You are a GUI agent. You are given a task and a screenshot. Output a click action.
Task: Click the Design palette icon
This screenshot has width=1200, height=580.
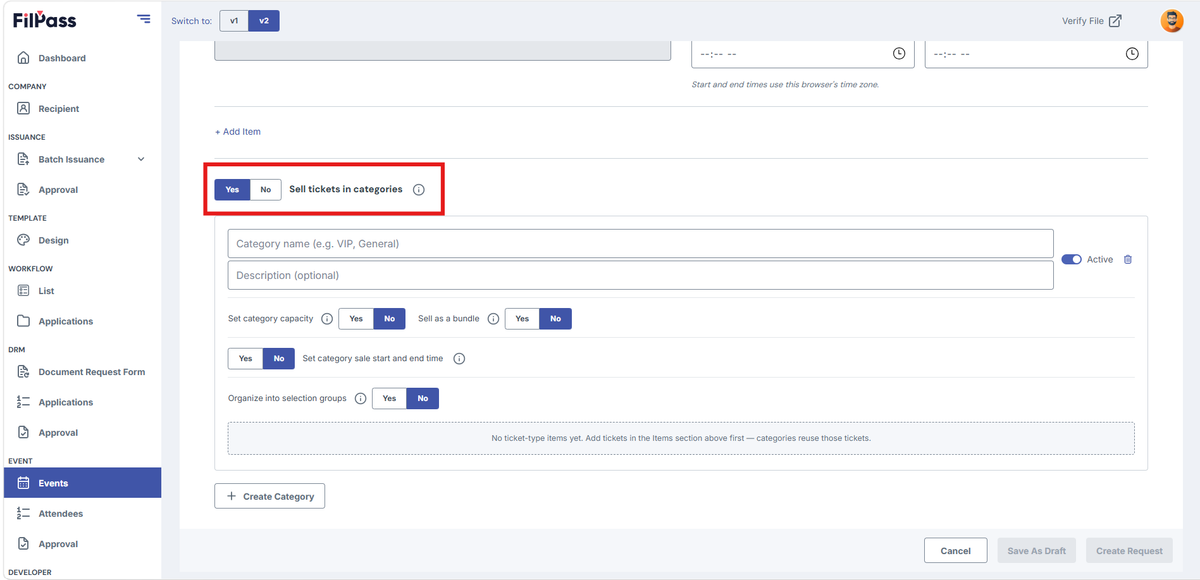click(24, 240)
